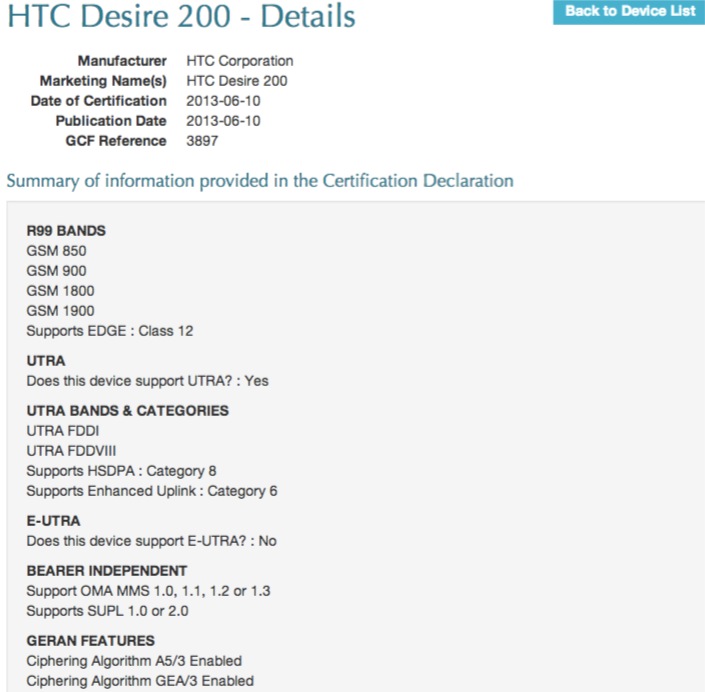The height and width of the screenshot is (692, 705).
Task: Click the R99 BANDS section header
Action: pos(66,231)
